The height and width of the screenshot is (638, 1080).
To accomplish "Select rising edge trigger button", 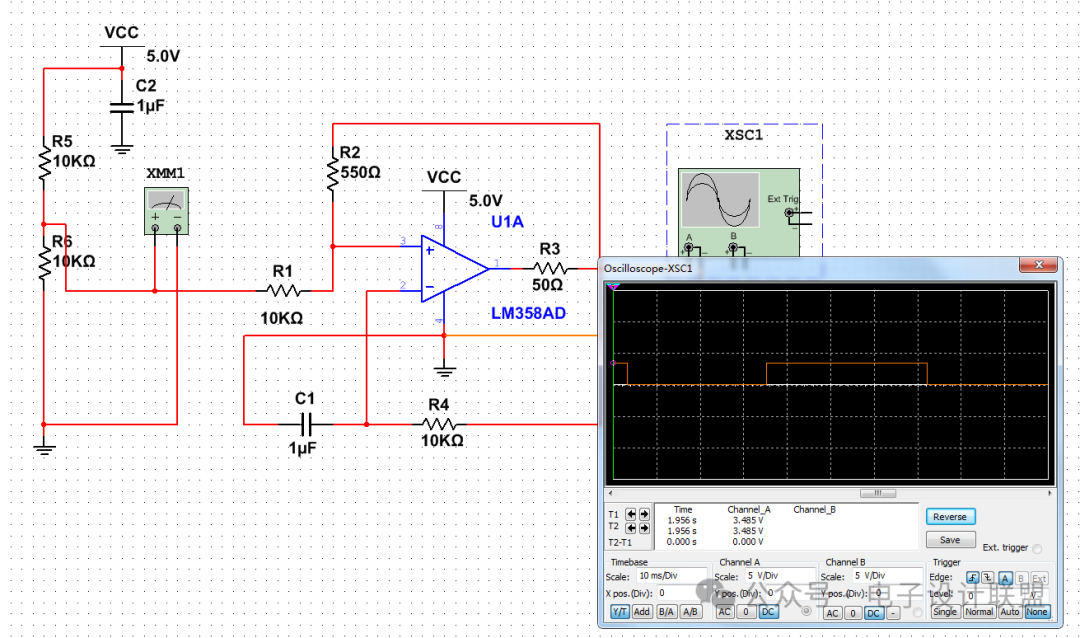I will point(973,577).
